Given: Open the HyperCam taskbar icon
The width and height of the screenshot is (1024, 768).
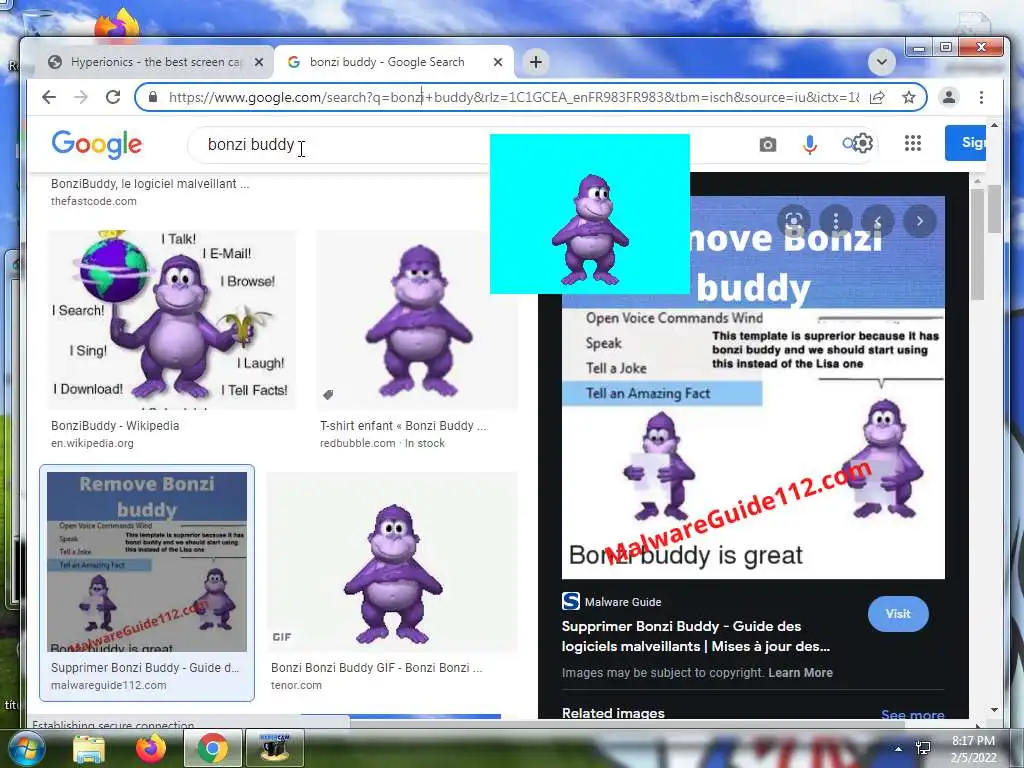Looking at the screenshot, I should pyautogui.click(x=275, y=748).
